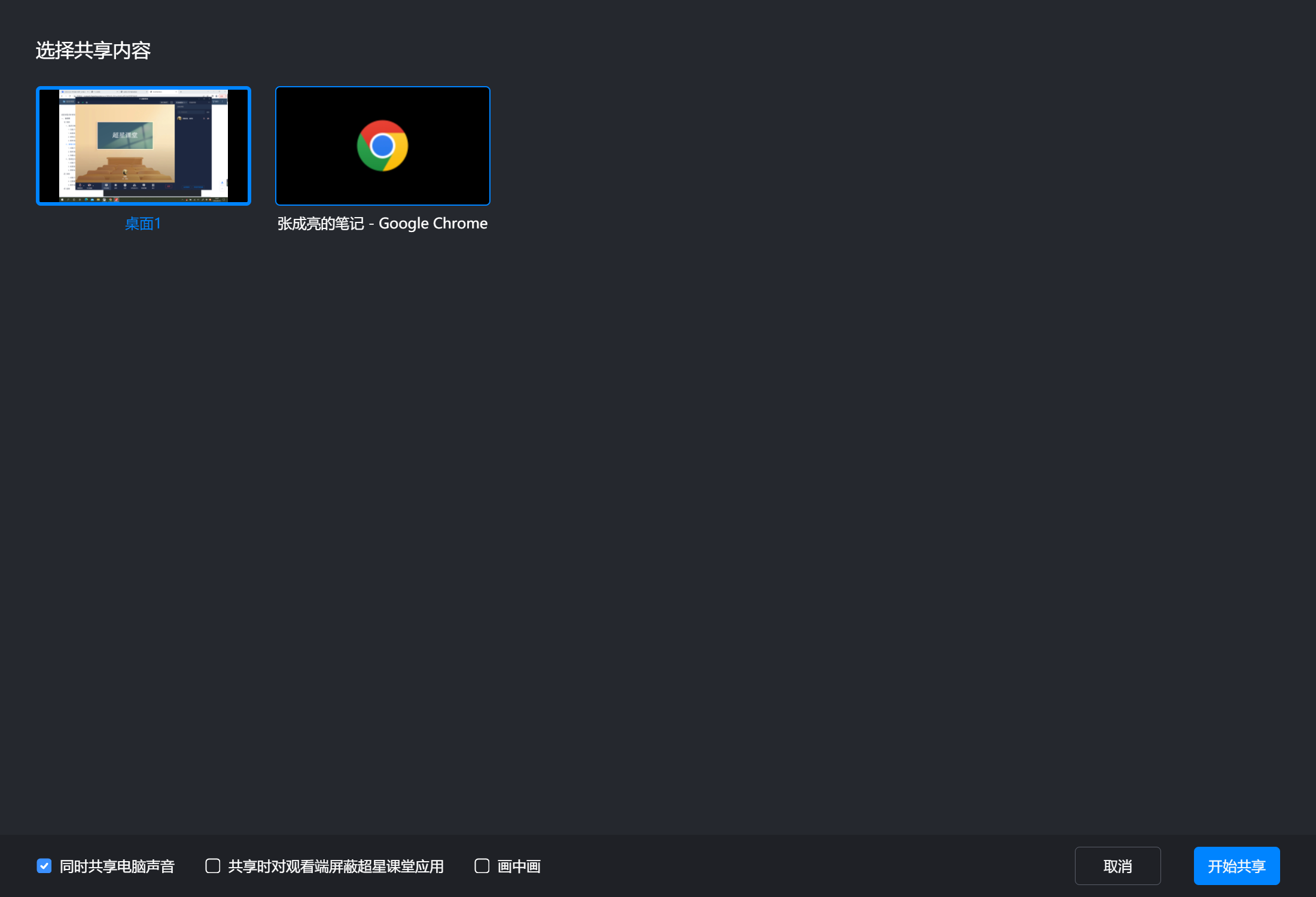Click the 共享时对观看端屏蔽超星课堂应用 label text
Viewport: 1316px width, 897px height.
click(336, 867)
